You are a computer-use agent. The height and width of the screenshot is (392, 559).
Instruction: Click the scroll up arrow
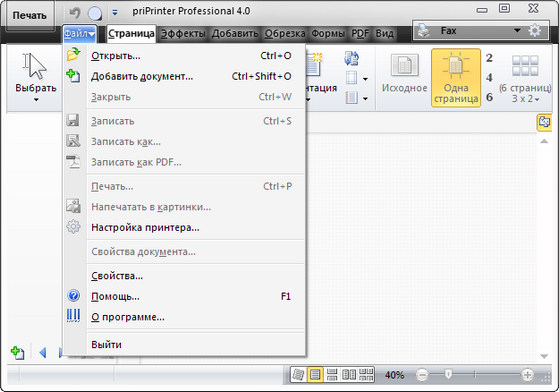(544, 141)
